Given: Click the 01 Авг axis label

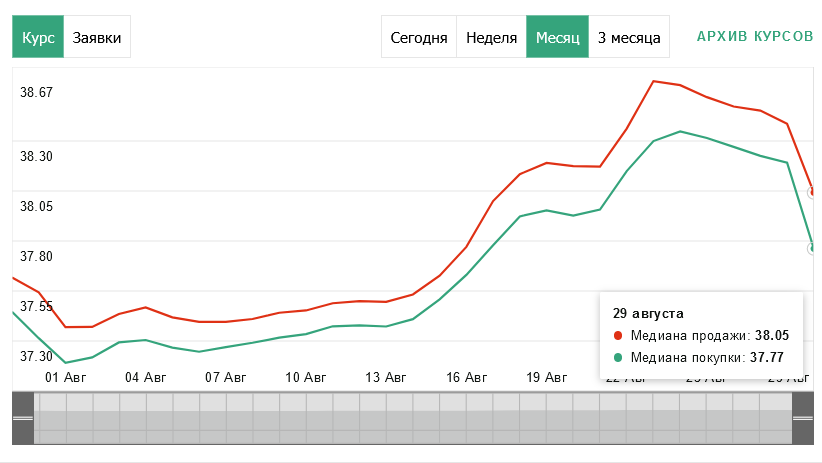Looking at the screenshot, I should (65, 378).
